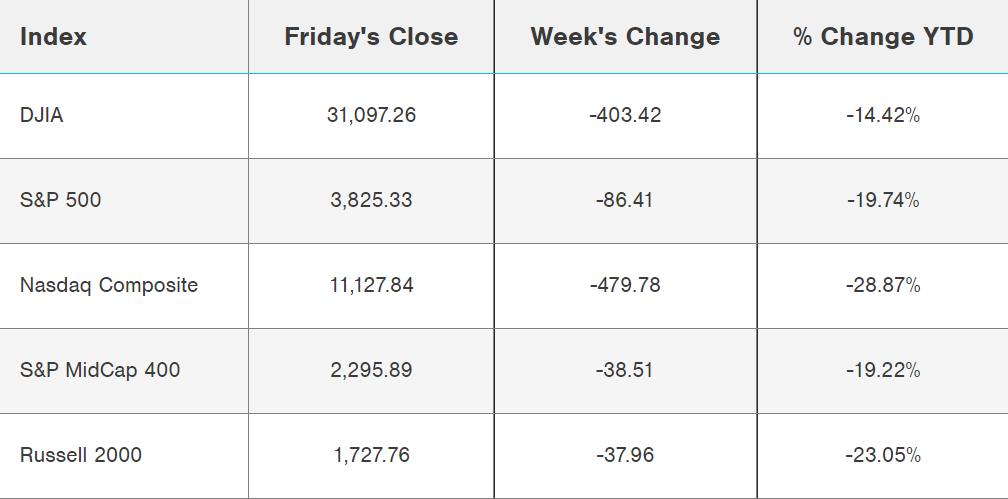Click the Week's Change column header
Screen dimensions: 1008x499
point(625,37)
